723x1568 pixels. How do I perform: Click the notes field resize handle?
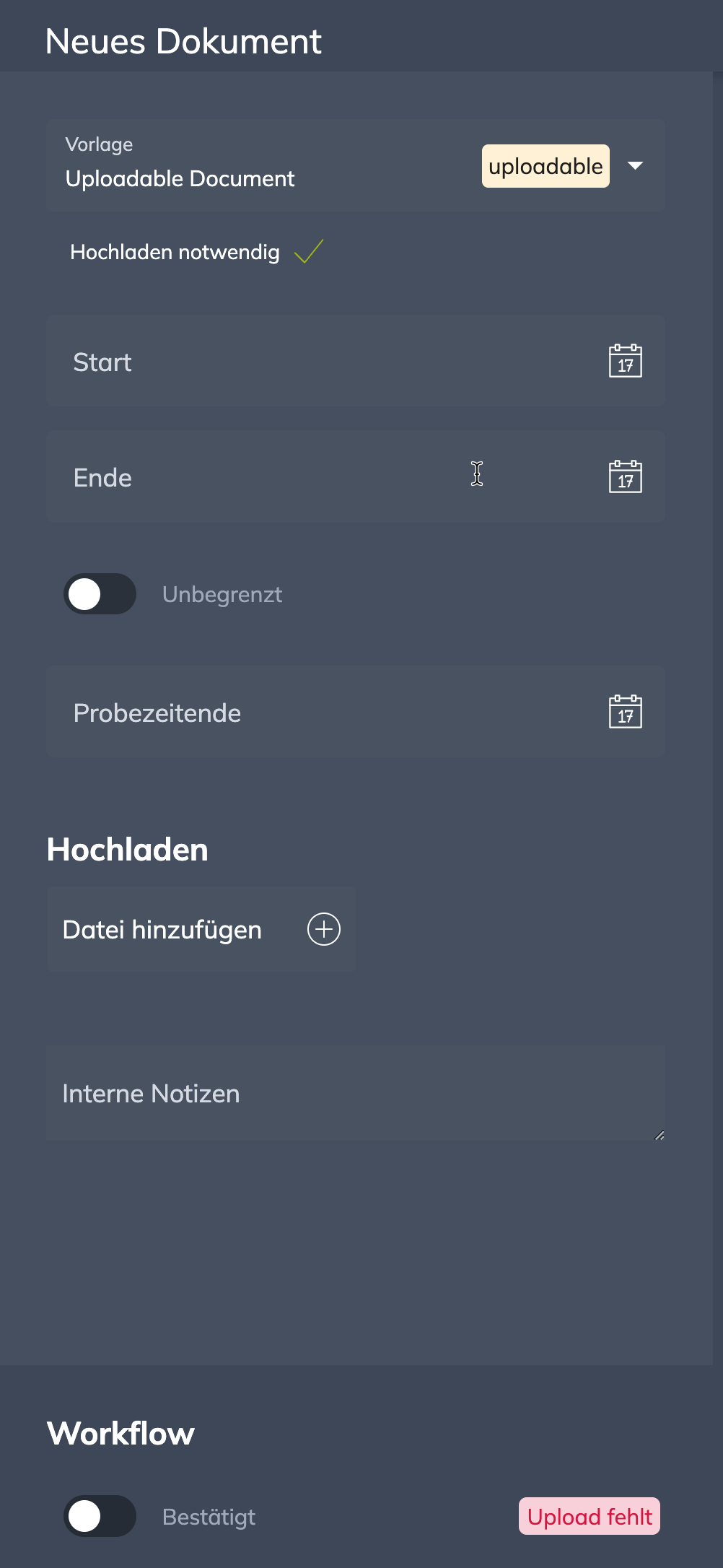pos(659,1136)
